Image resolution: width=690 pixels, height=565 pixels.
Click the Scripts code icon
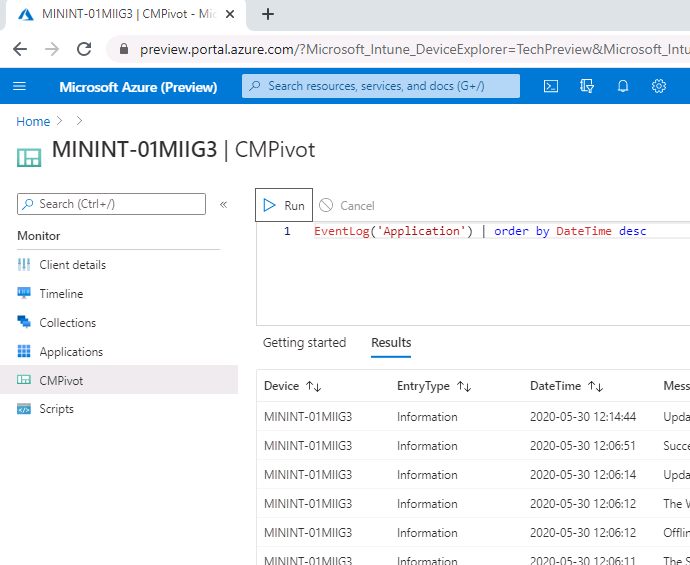(24, 409)
